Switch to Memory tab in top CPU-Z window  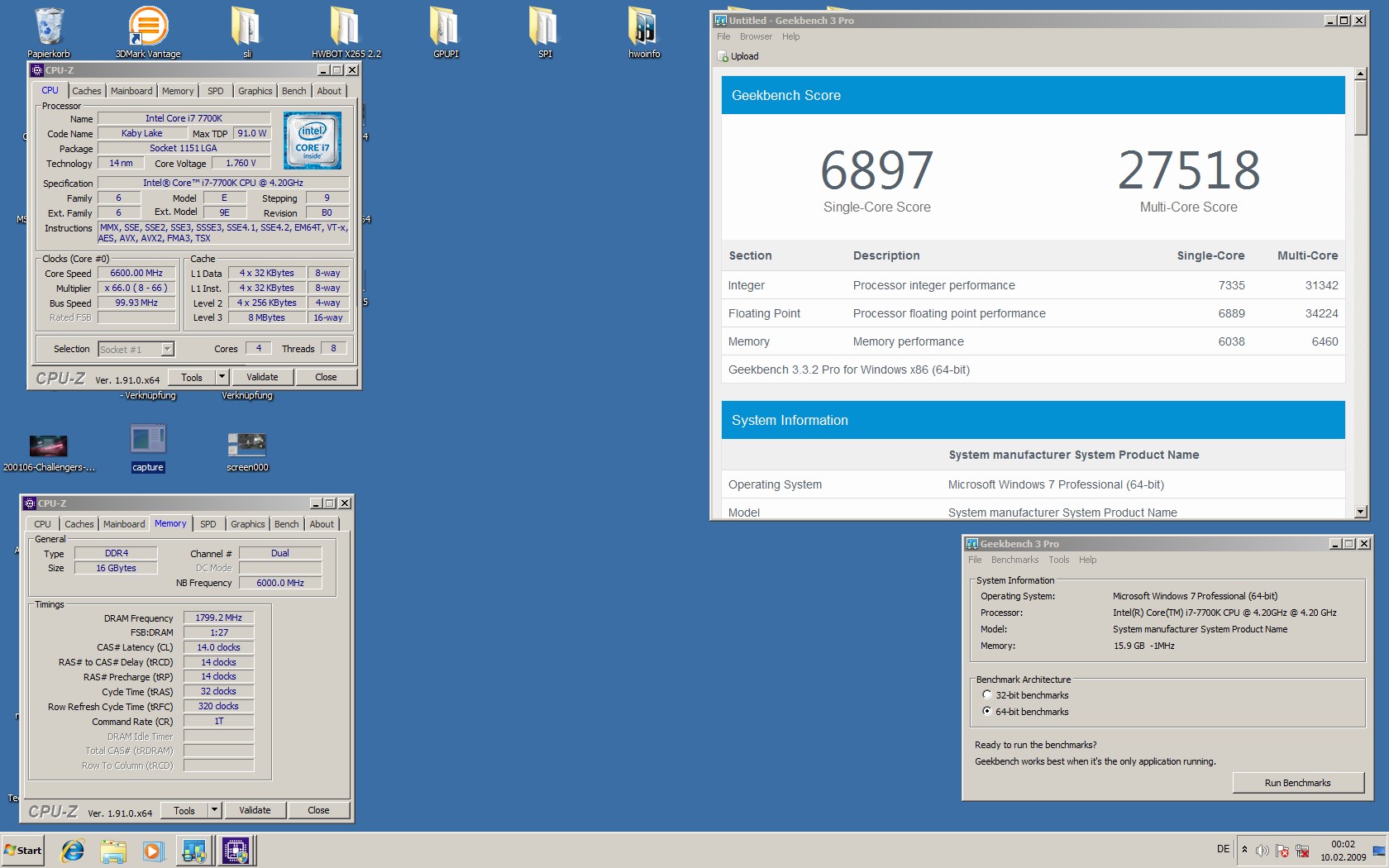click(x=178, y=91)
